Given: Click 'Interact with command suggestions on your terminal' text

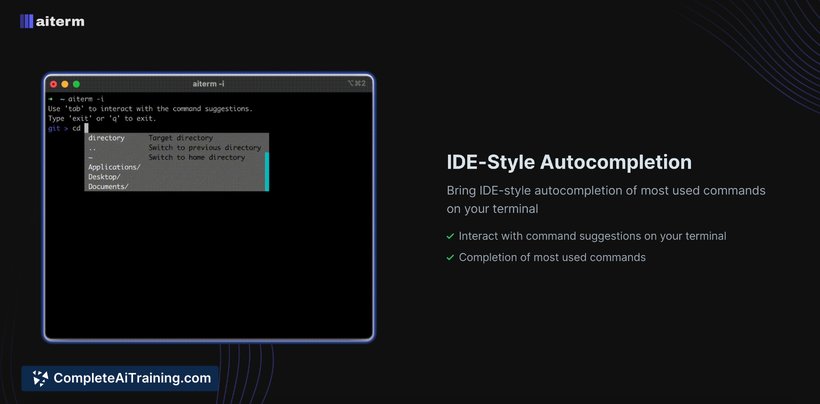Looking at the screenshot, I should point(593,236).
